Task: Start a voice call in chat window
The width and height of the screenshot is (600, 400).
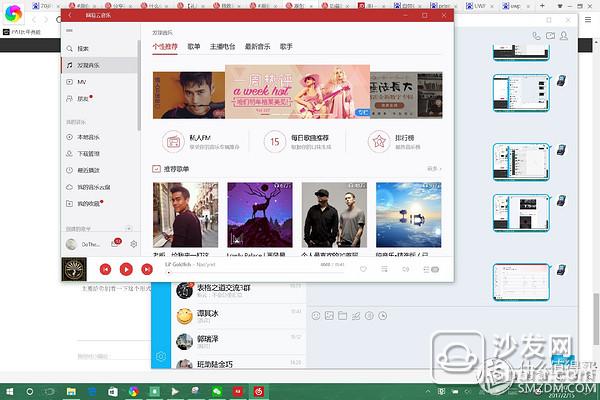Action: pyautogui.click(x=536, y=36)
